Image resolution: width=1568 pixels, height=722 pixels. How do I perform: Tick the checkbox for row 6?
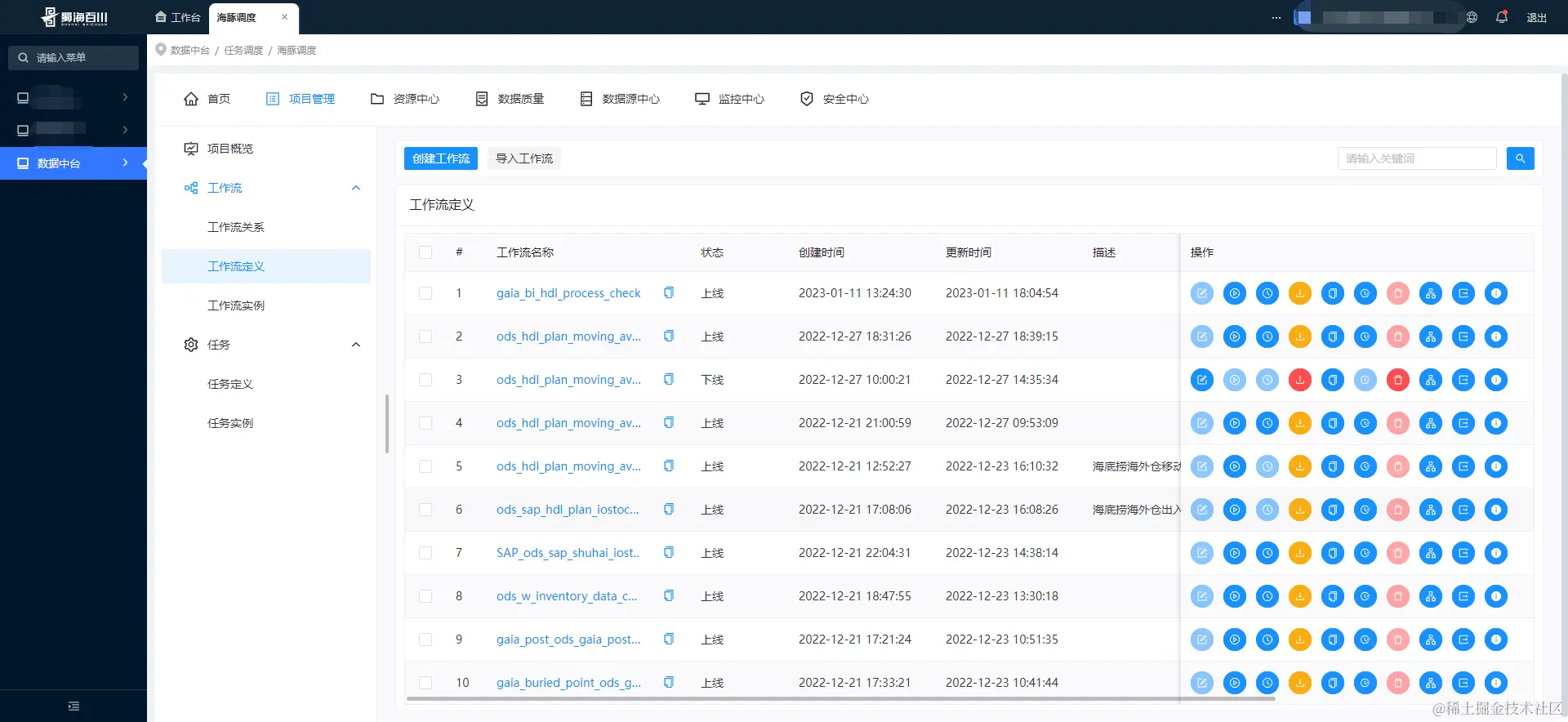[425, 510]
